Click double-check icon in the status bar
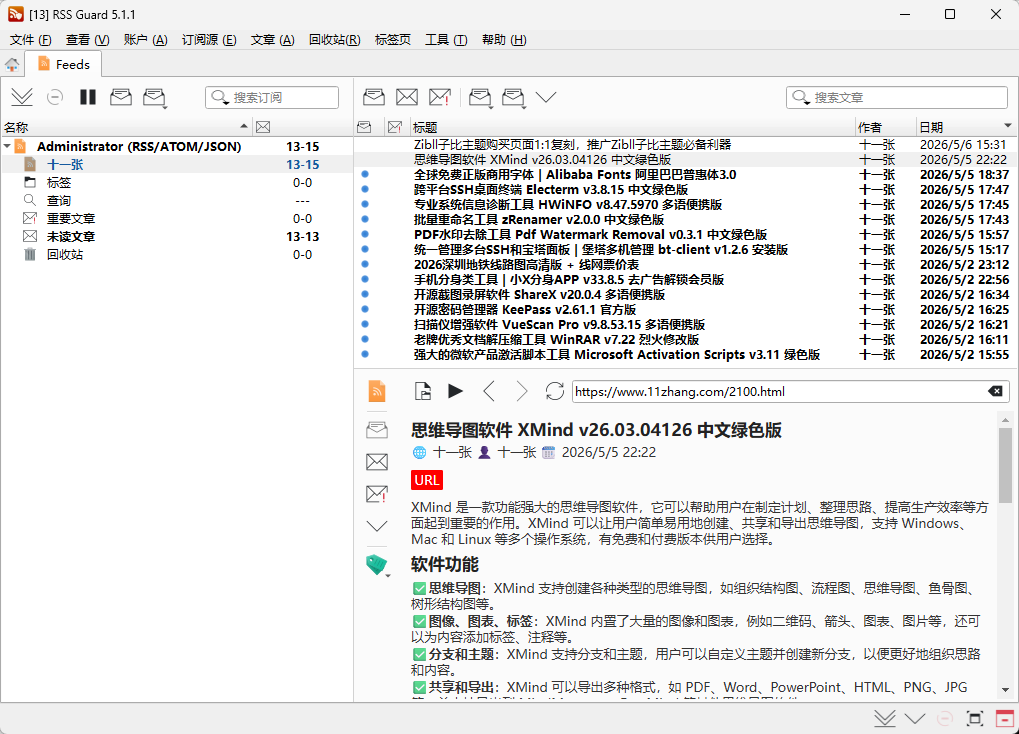Viewport: 1019px width, 734px height. click(x=884, y=718)
